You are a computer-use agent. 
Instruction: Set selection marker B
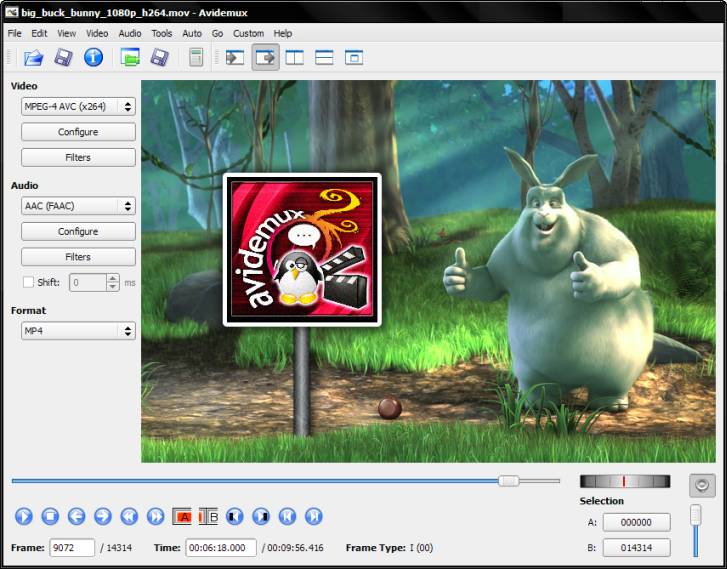click(209, 516)
